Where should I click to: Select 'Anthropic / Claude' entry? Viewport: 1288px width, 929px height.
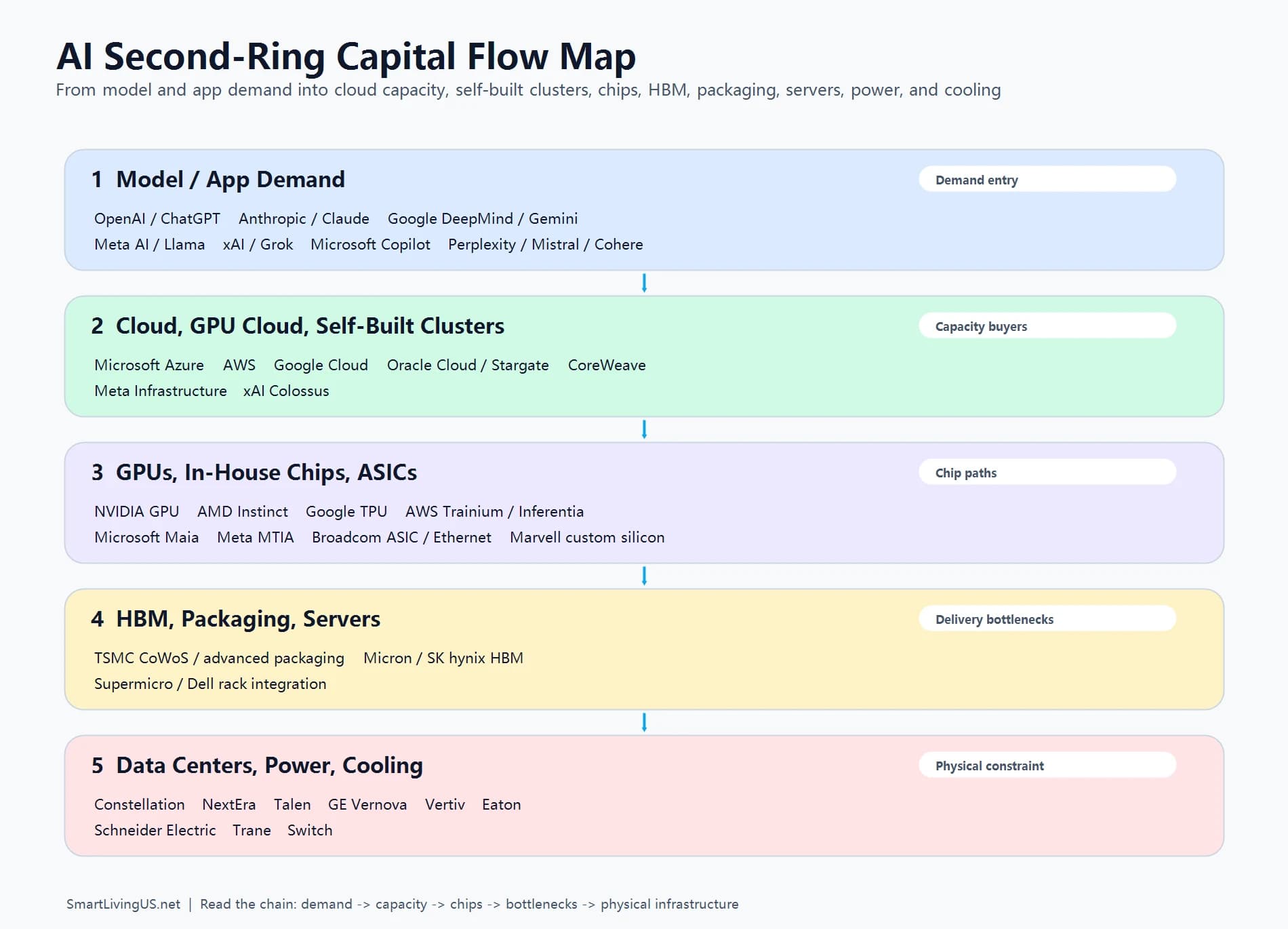pyautogui.click(x=304, y=218)
